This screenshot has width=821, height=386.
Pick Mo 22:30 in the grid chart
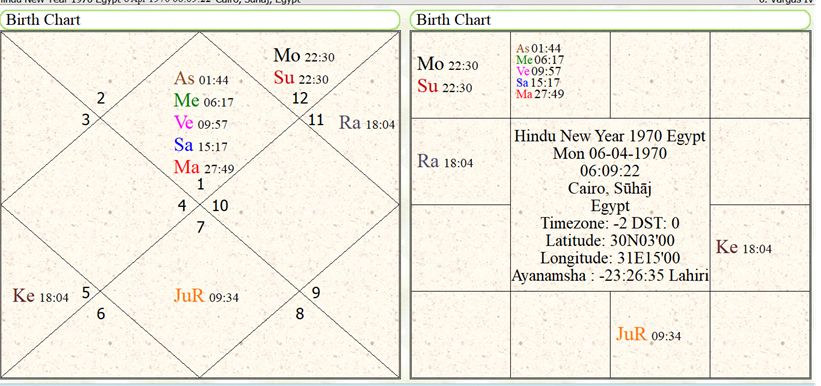click(x=448, y=64)
